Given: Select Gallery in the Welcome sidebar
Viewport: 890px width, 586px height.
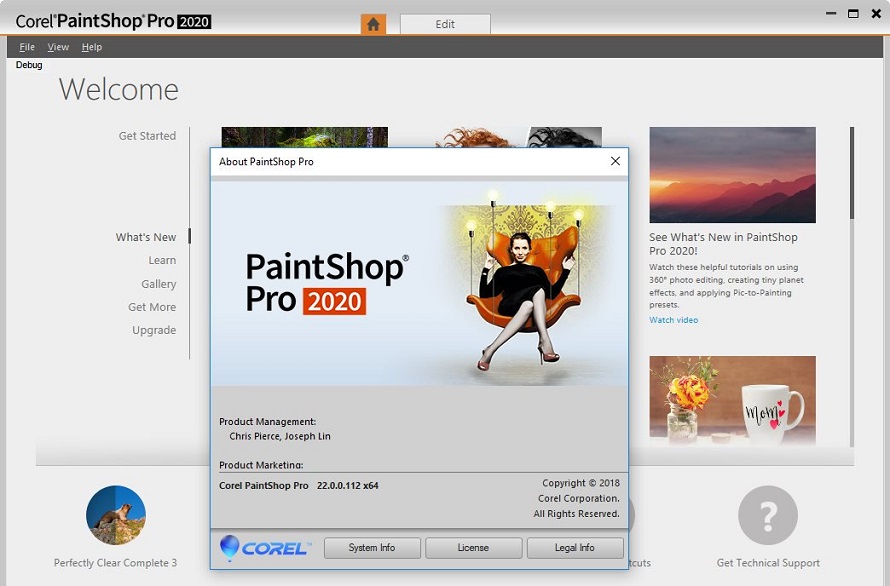Looking at the screenshot, I should click(x=158, y=284).
